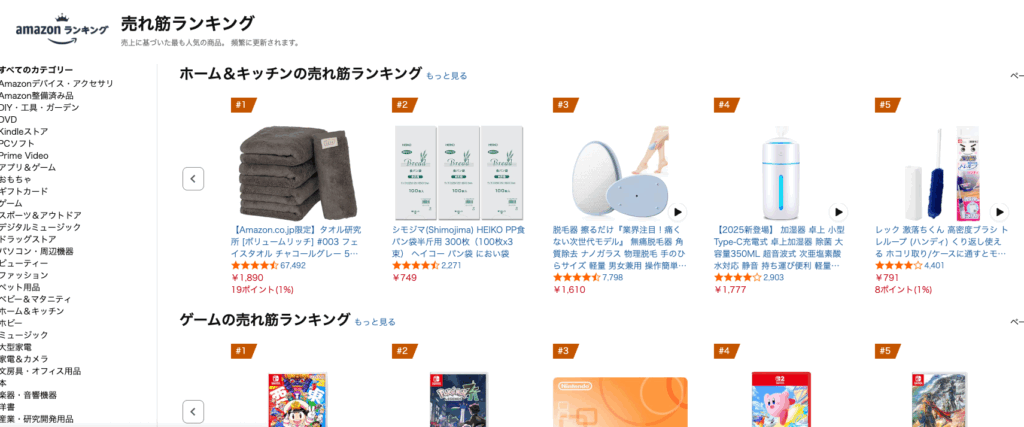Select パソコン・周辺機器 category
The image size is (1024, 427).
[x=37, y=251]
